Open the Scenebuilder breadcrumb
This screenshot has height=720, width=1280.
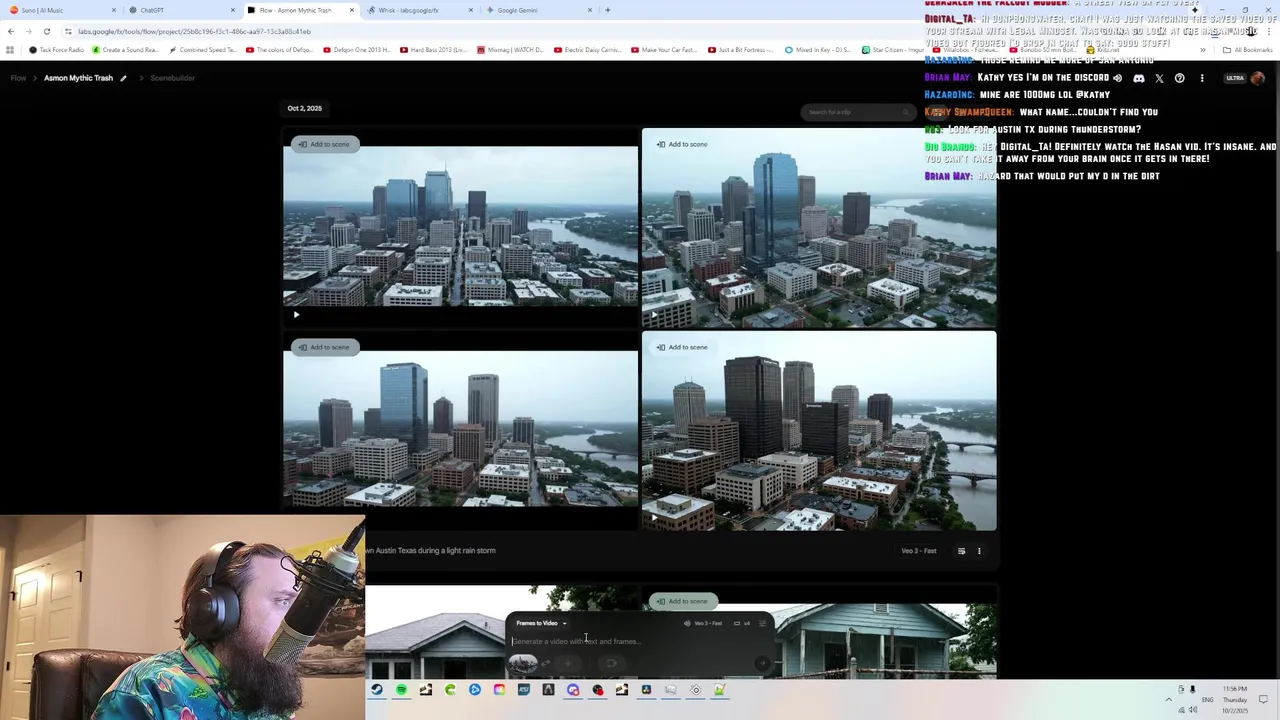172,78
